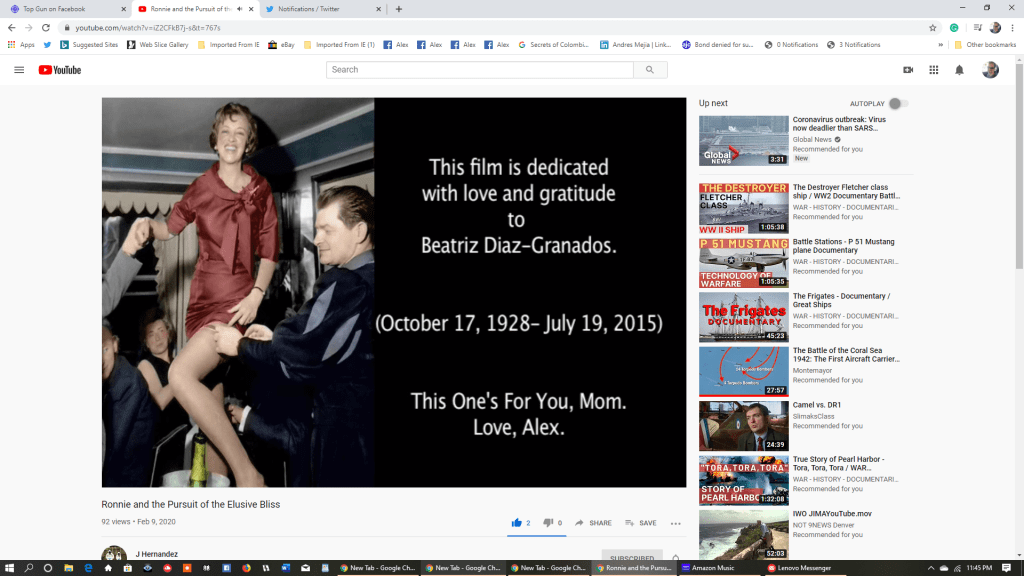Expand the hidden bookmarks overflow chevron
Image resolution: width=1024 pixels, height=576 pixels.
pos(941,45)
